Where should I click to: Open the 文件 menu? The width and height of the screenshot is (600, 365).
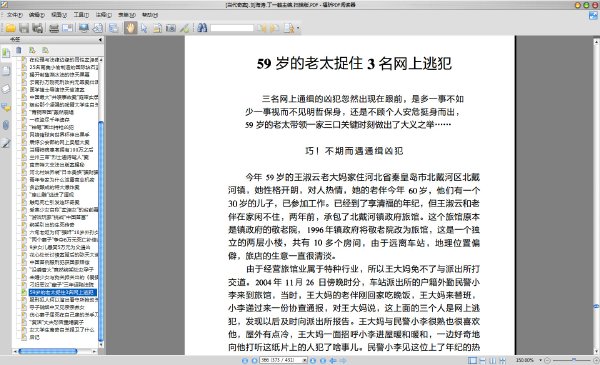point(15,15)
